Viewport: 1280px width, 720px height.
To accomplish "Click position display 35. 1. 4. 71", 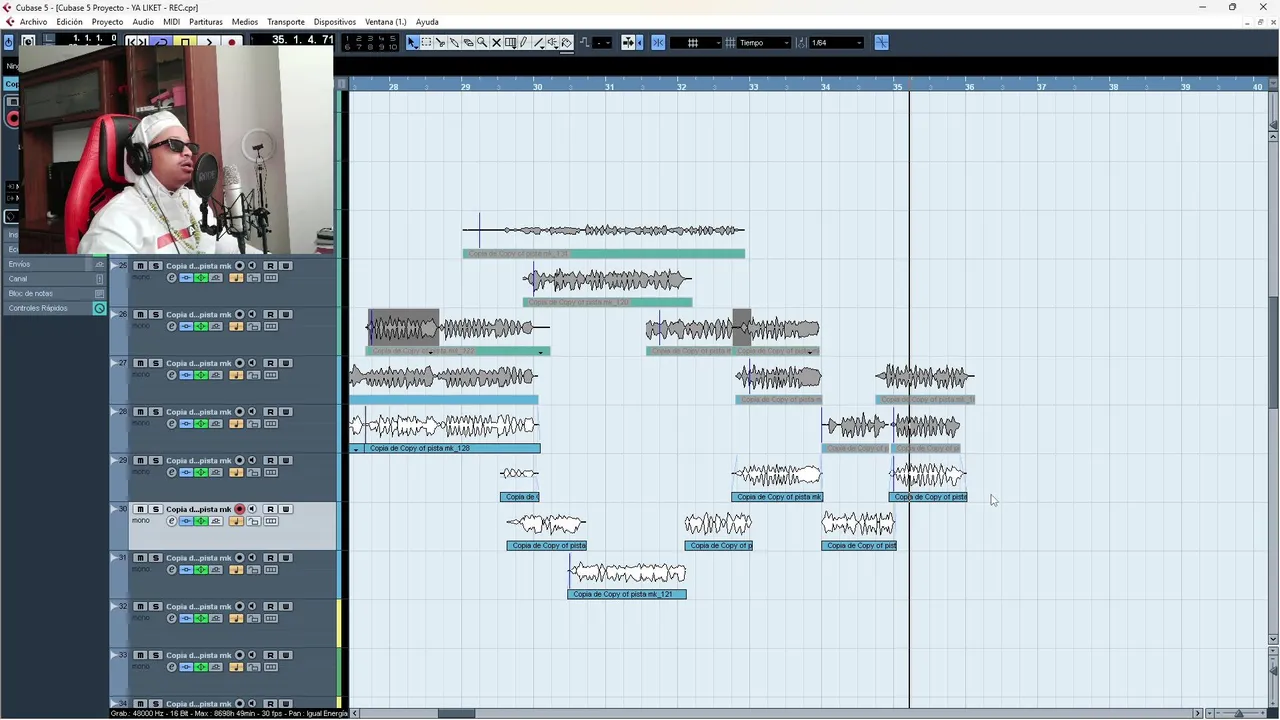I will [x=303, y=40].
